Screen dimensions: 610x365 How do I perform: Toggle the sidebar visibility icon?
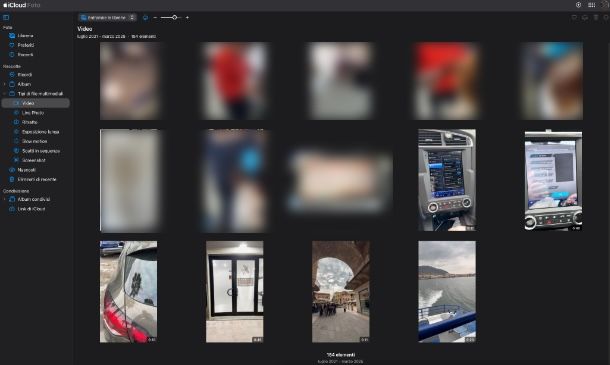click(x=6, y=18)
